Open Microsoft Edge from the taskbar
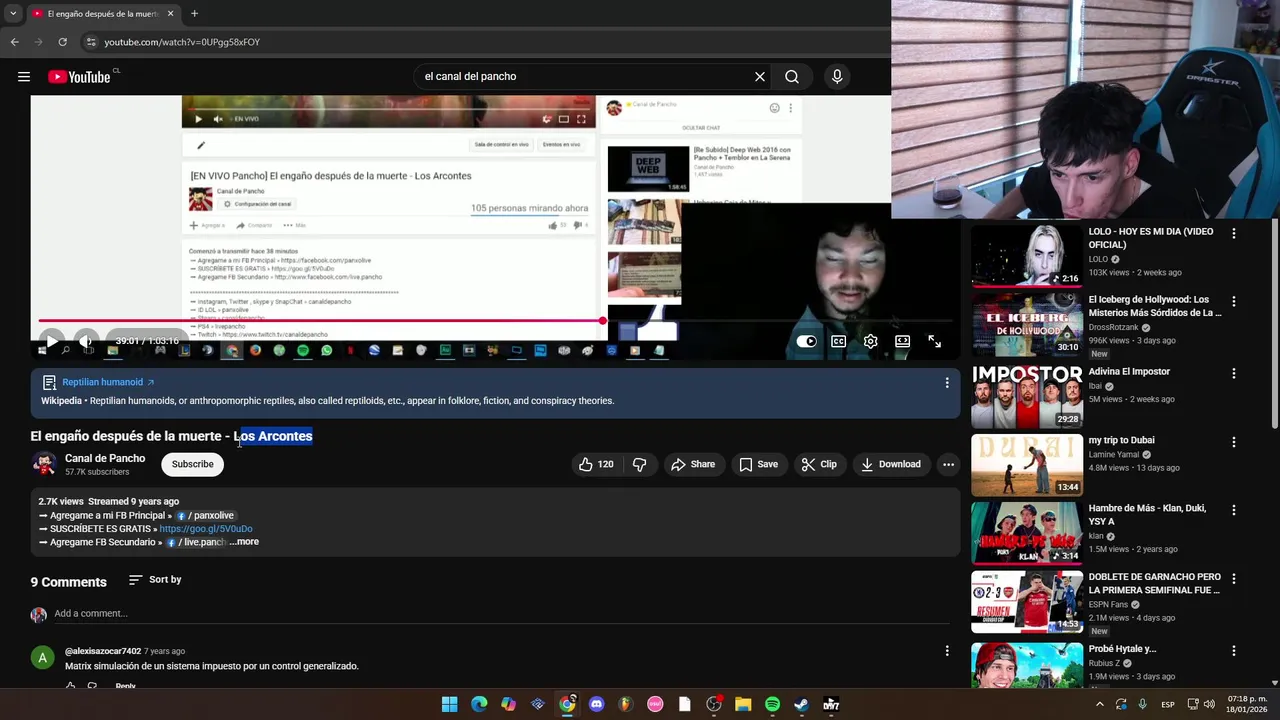The width and height of the screenshot is (1280, 720). (x=479, y=704)
